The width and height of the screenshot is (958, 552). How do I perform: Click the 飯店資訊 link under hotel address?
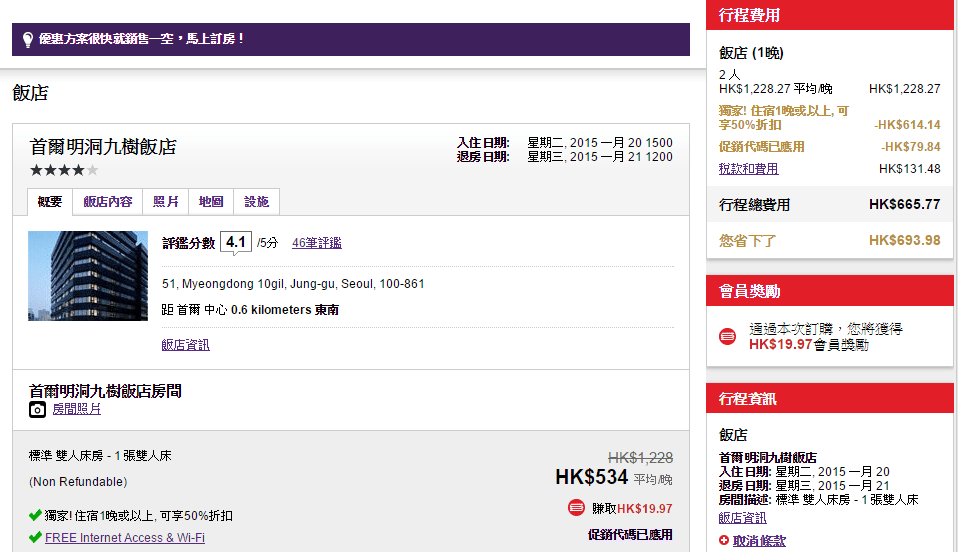(x=185, y=345)
